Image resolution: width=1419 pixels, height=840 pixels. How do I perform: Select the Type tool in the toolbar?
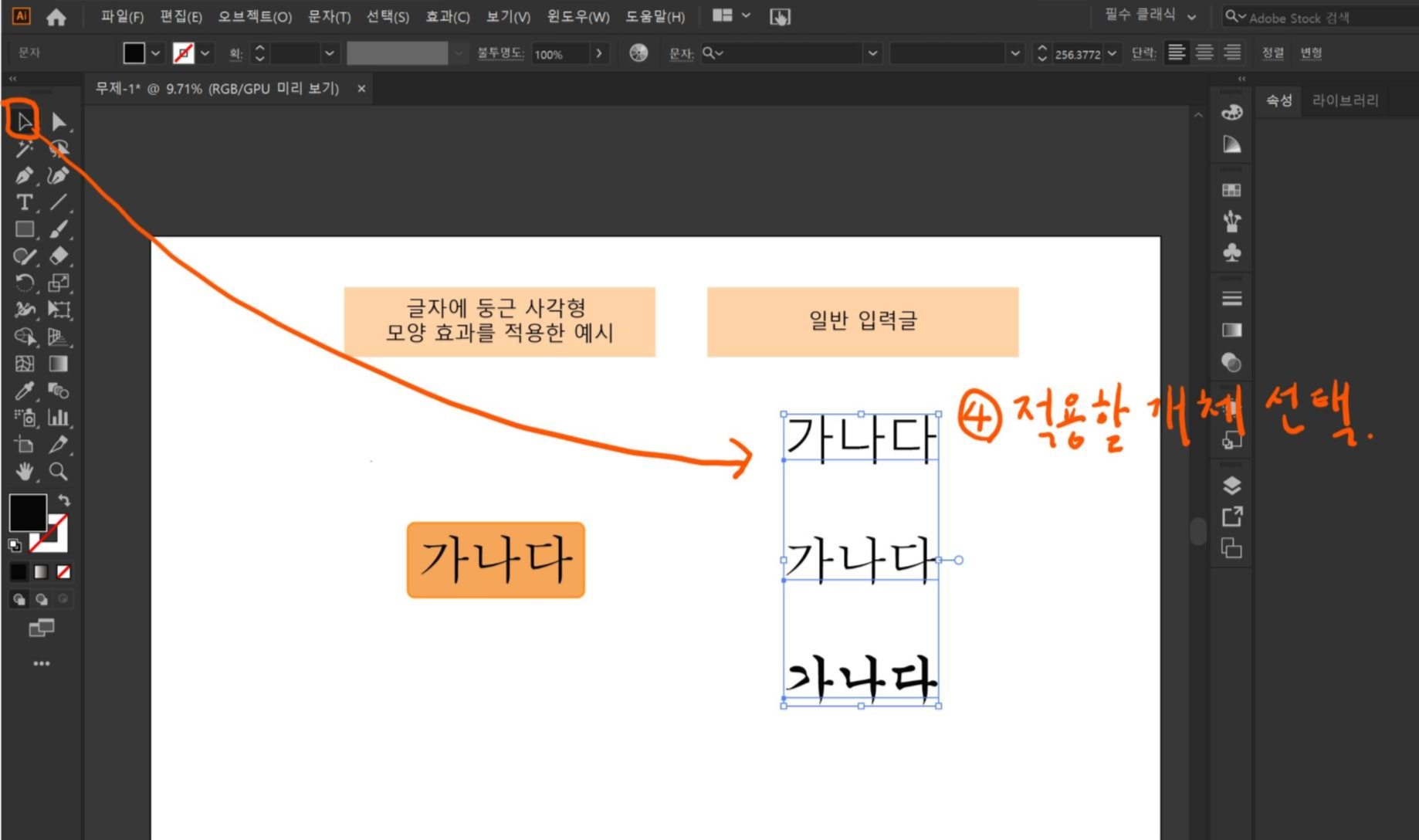point(23,203)
